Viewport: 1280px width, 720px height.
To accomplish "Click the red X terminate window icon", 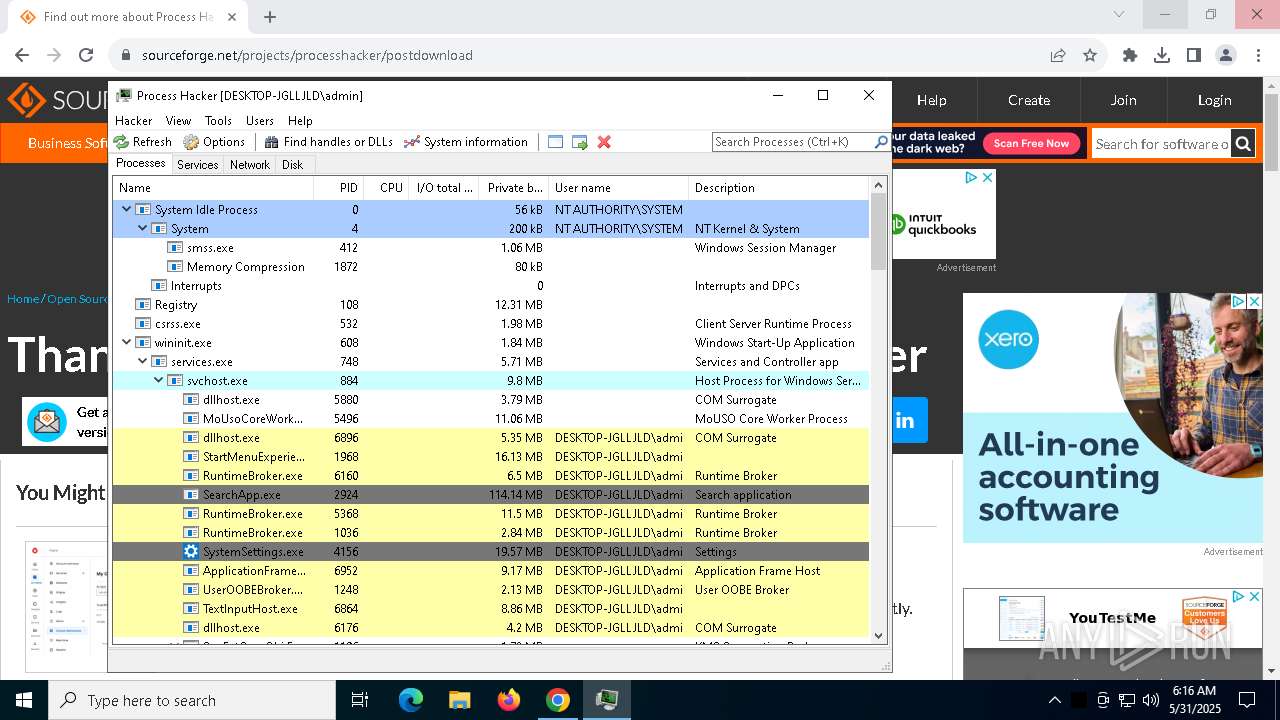I will pyautogui.click(x=604, y=142).
